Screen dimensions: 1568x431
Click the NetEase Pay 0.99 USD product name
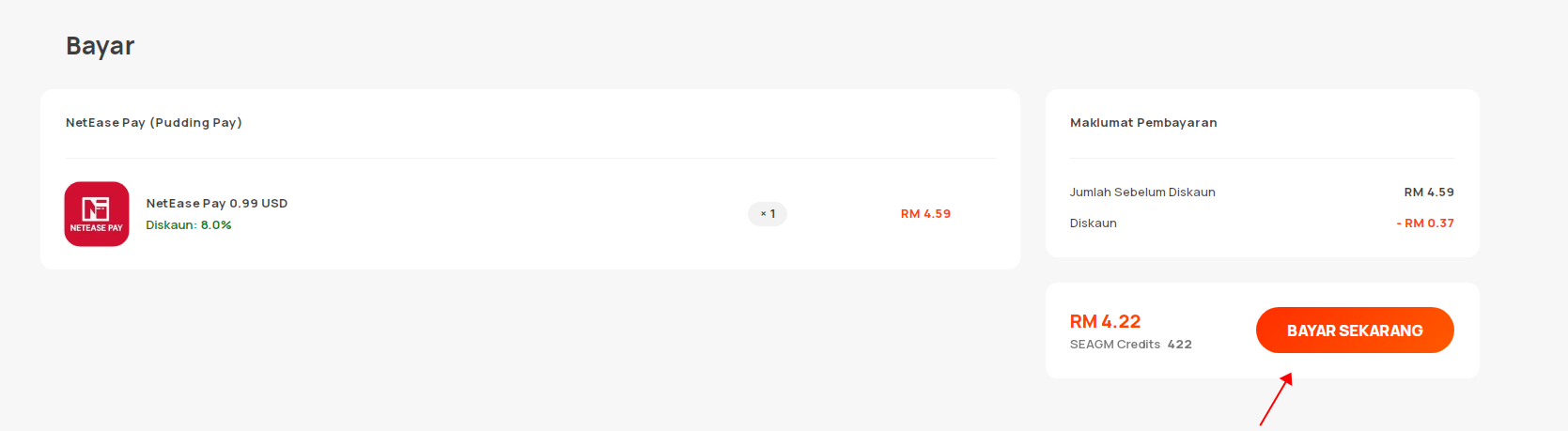pyautogui.click(x=217, y=203)
